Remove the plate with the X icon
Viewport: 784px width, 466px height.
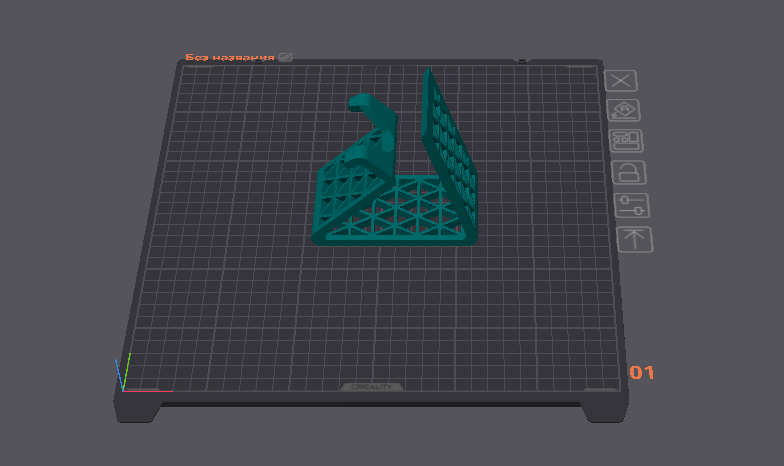(x=620, y=80)
